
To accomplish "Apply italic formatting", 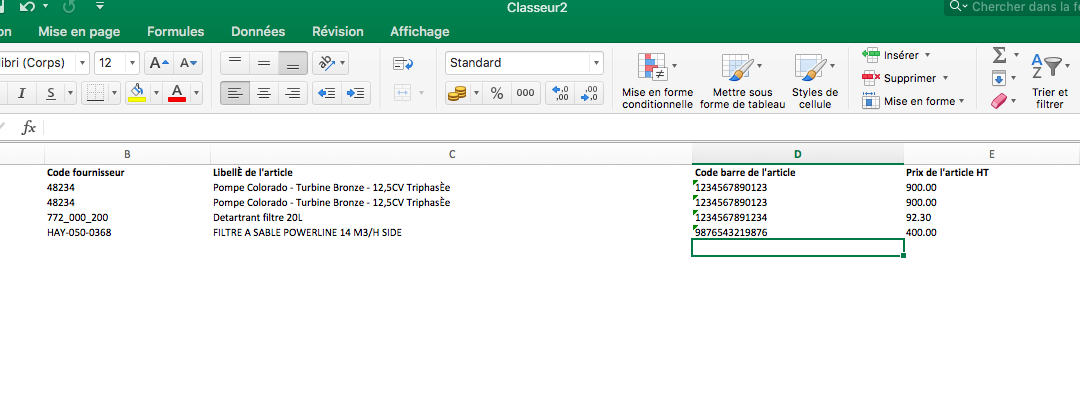I will coord(21,93).
